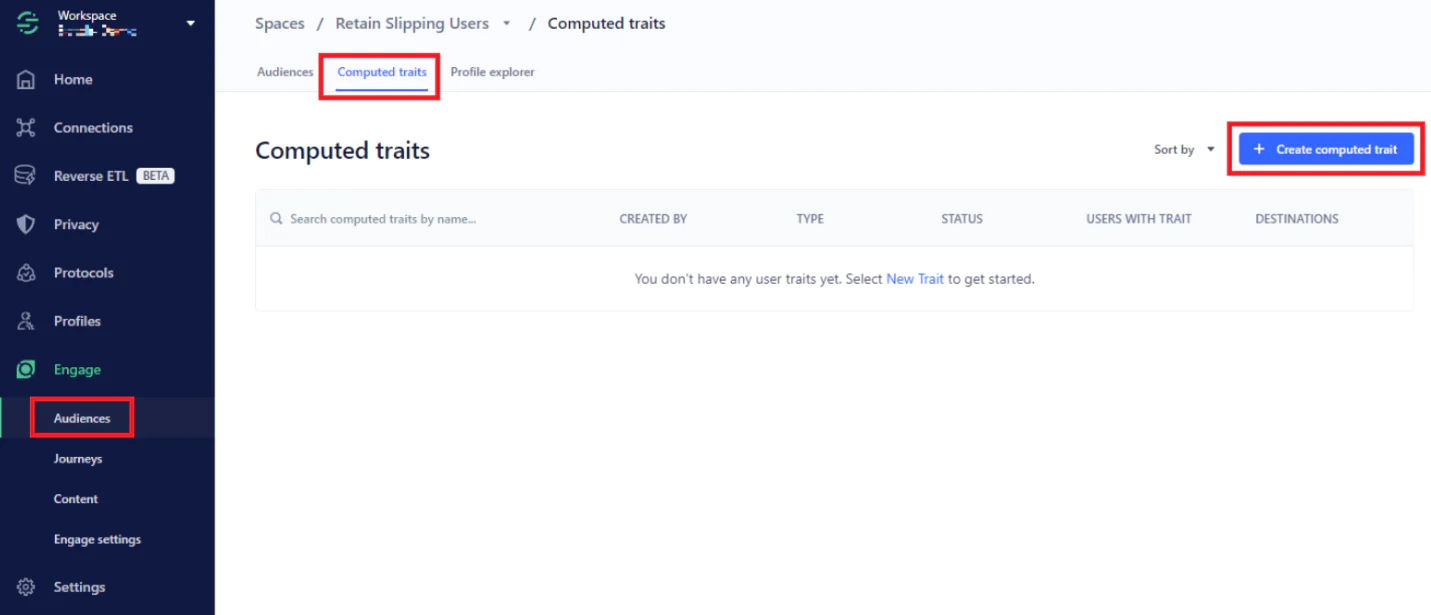Click the Home house icon

coord(27,80)
